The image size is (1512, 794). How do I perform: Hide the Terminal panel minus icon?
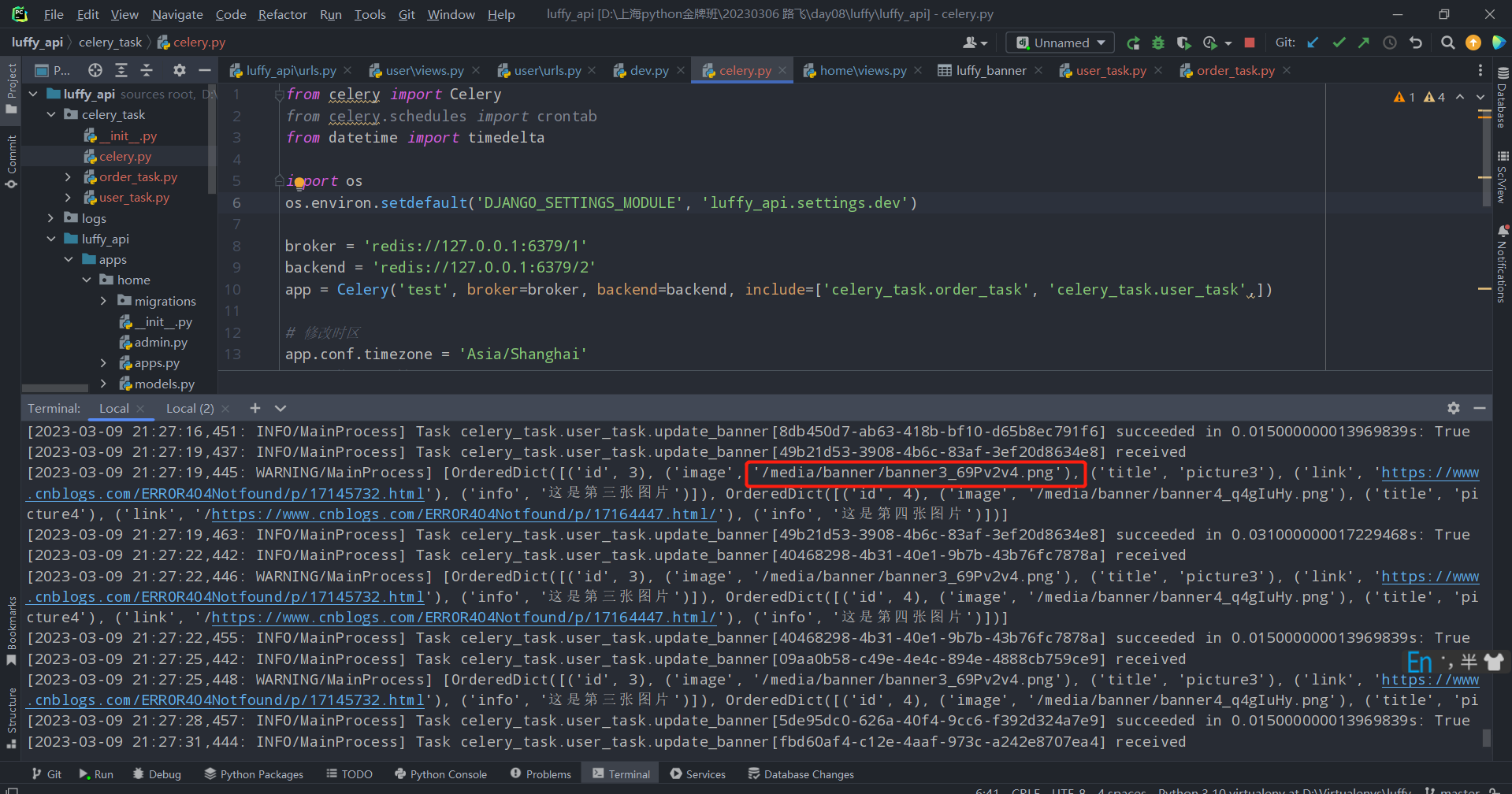click(x=1480, y=408)
